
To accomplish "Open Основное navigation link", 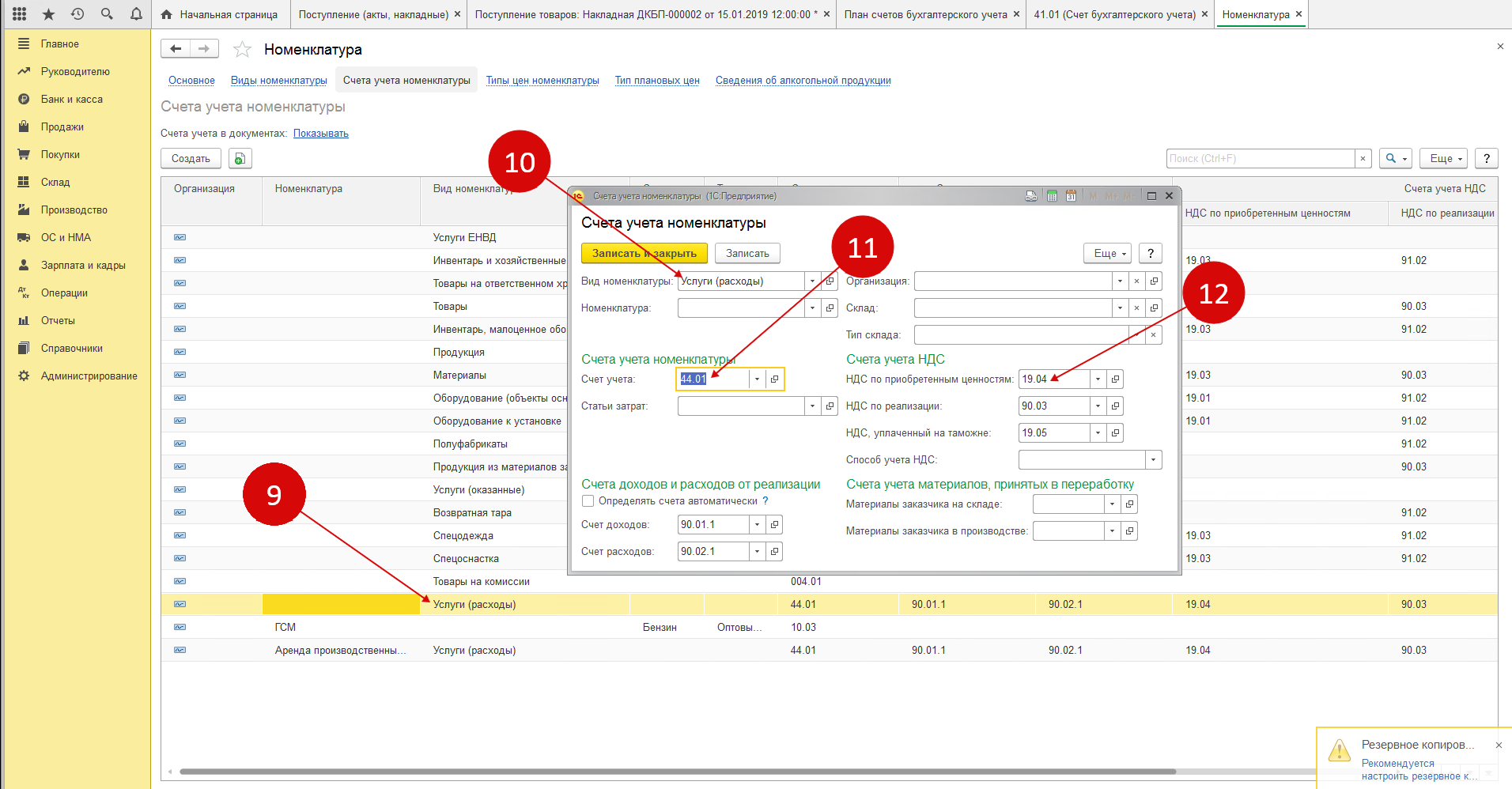I will click(x=191, y=81).
